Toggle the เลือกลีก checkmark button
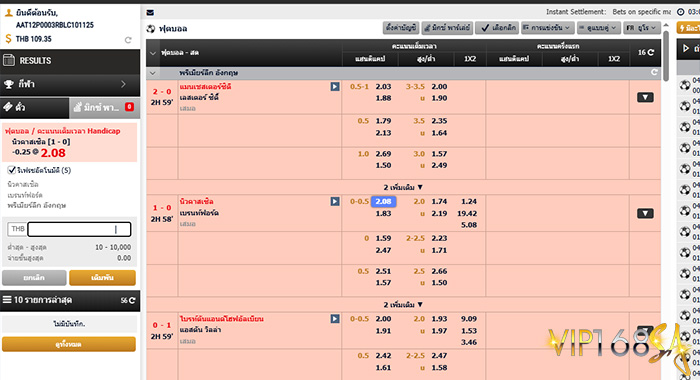This screenshot has width=700, height=380. (497, 28)
